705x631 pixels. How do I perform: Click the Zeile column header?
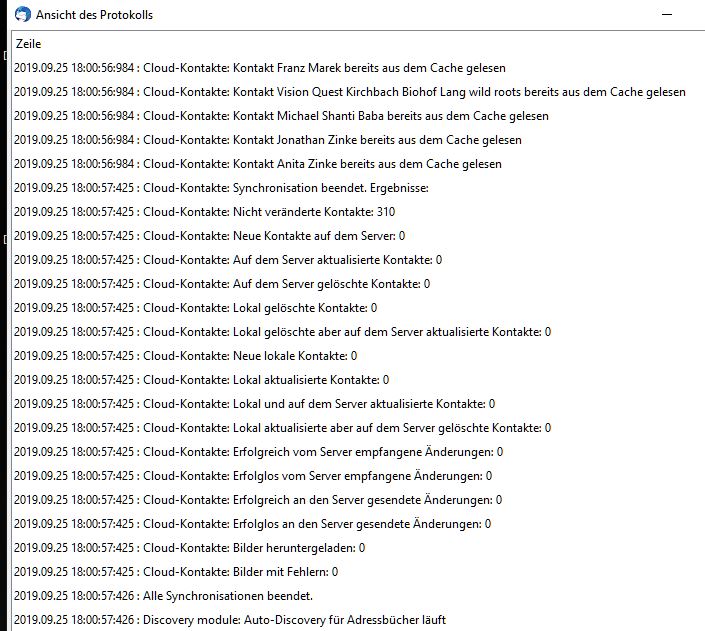click(x=28, y=44)
